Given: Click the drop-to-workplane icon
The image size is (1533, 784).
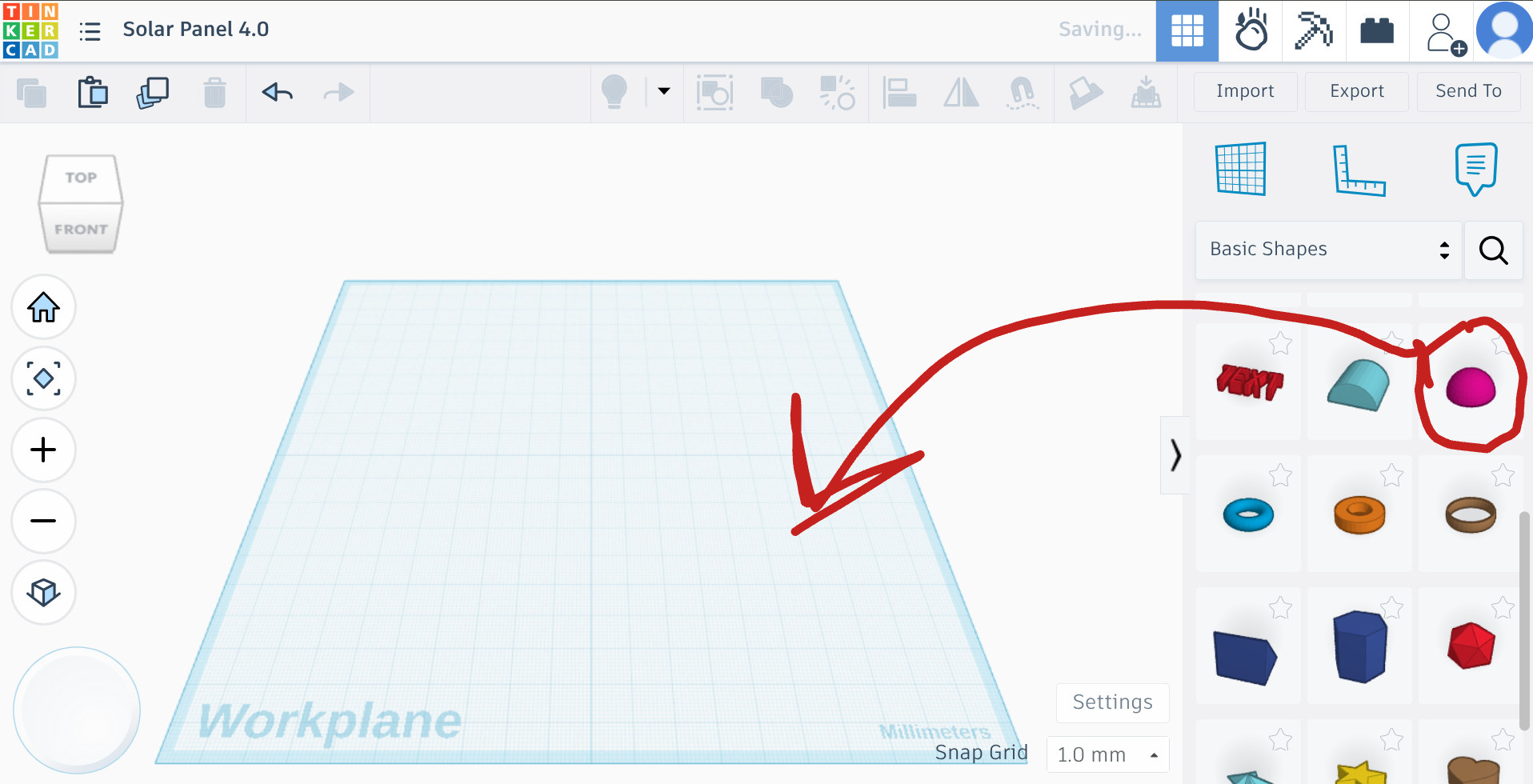Looking at the screenshot, I should [x=1146, y=93].
